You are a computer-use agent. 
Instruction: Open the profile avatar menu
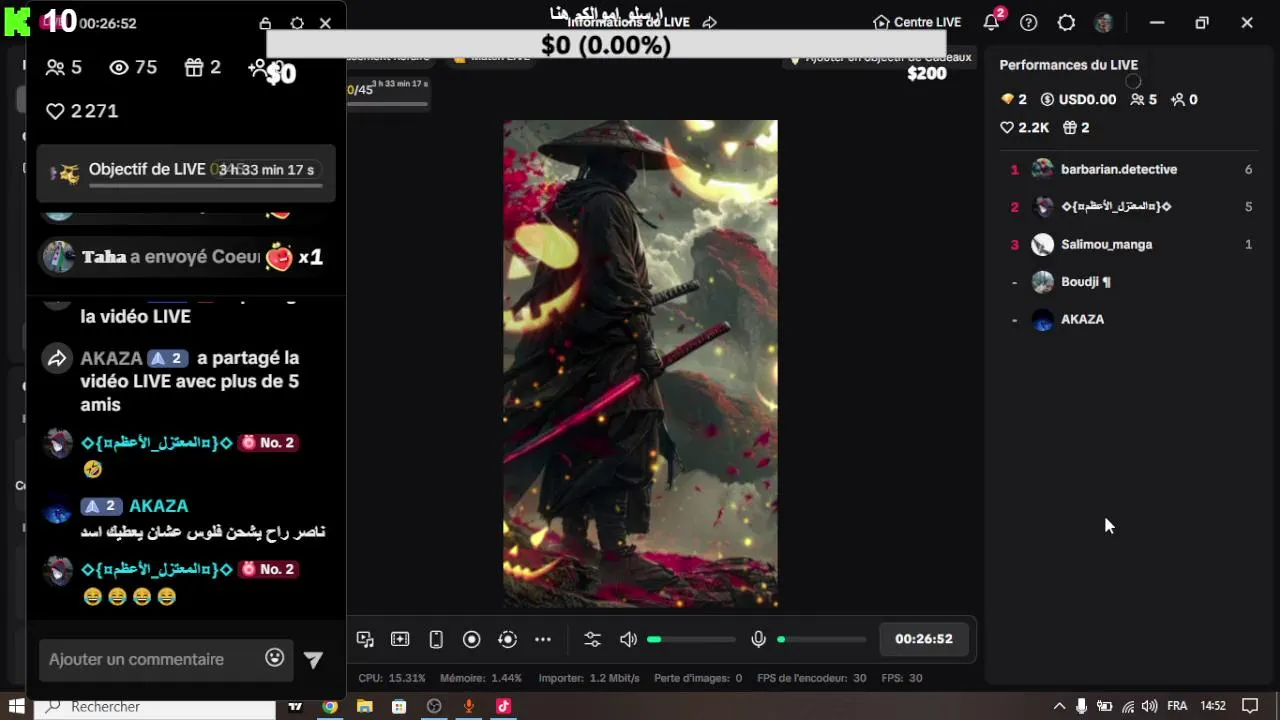click(x=1104, y=22)
